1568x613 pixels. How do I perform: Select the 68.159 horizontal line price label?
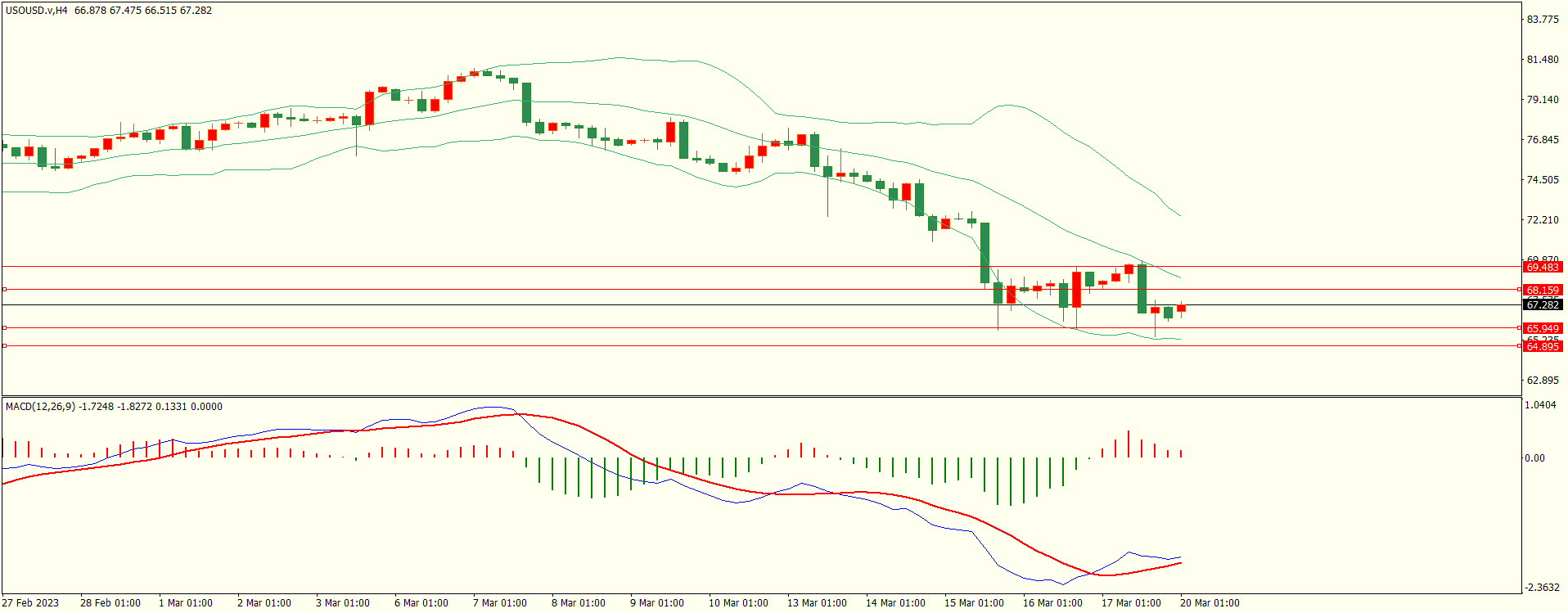(1543, 290)
